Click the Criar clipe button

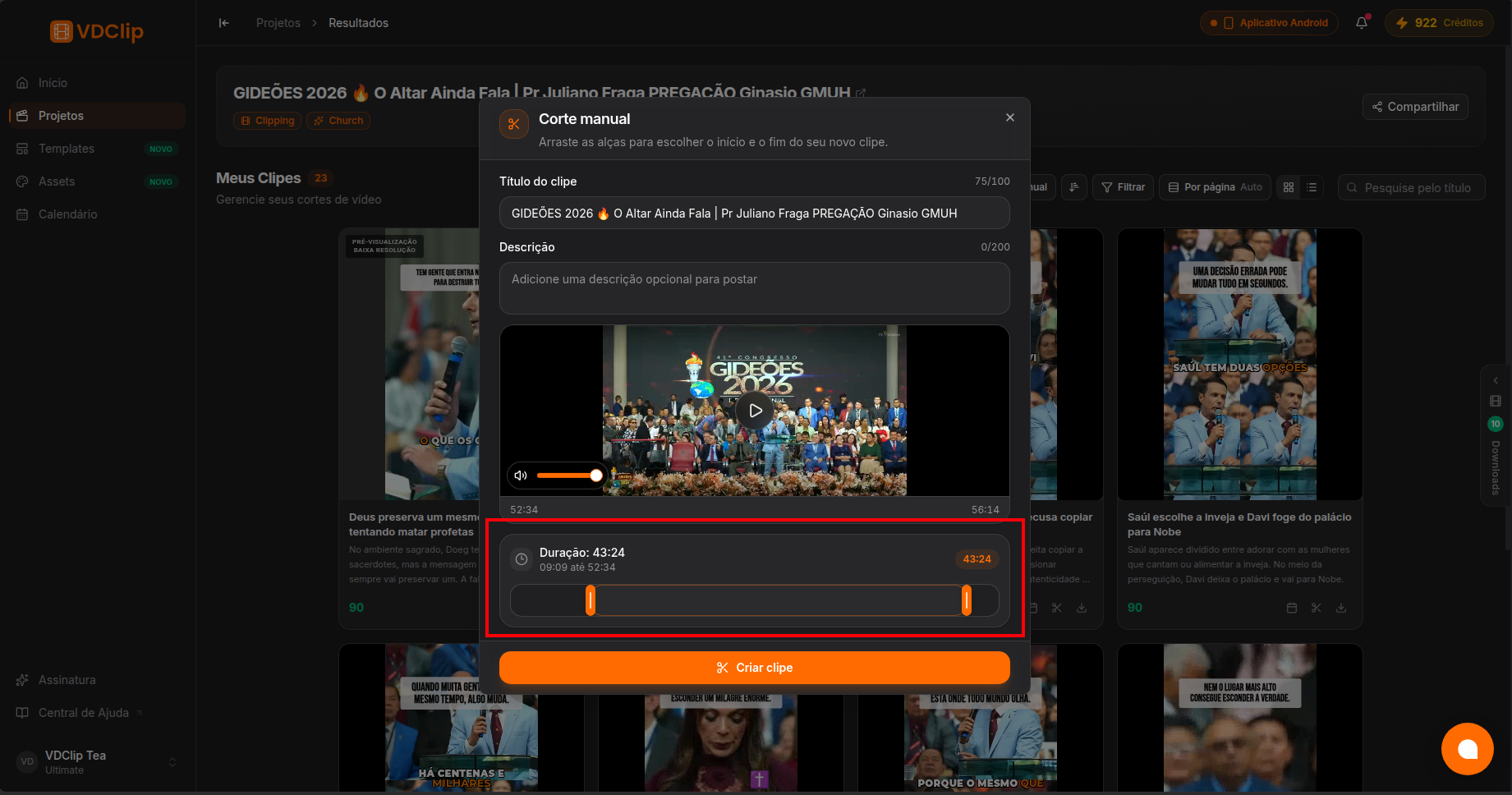point(754,668)
